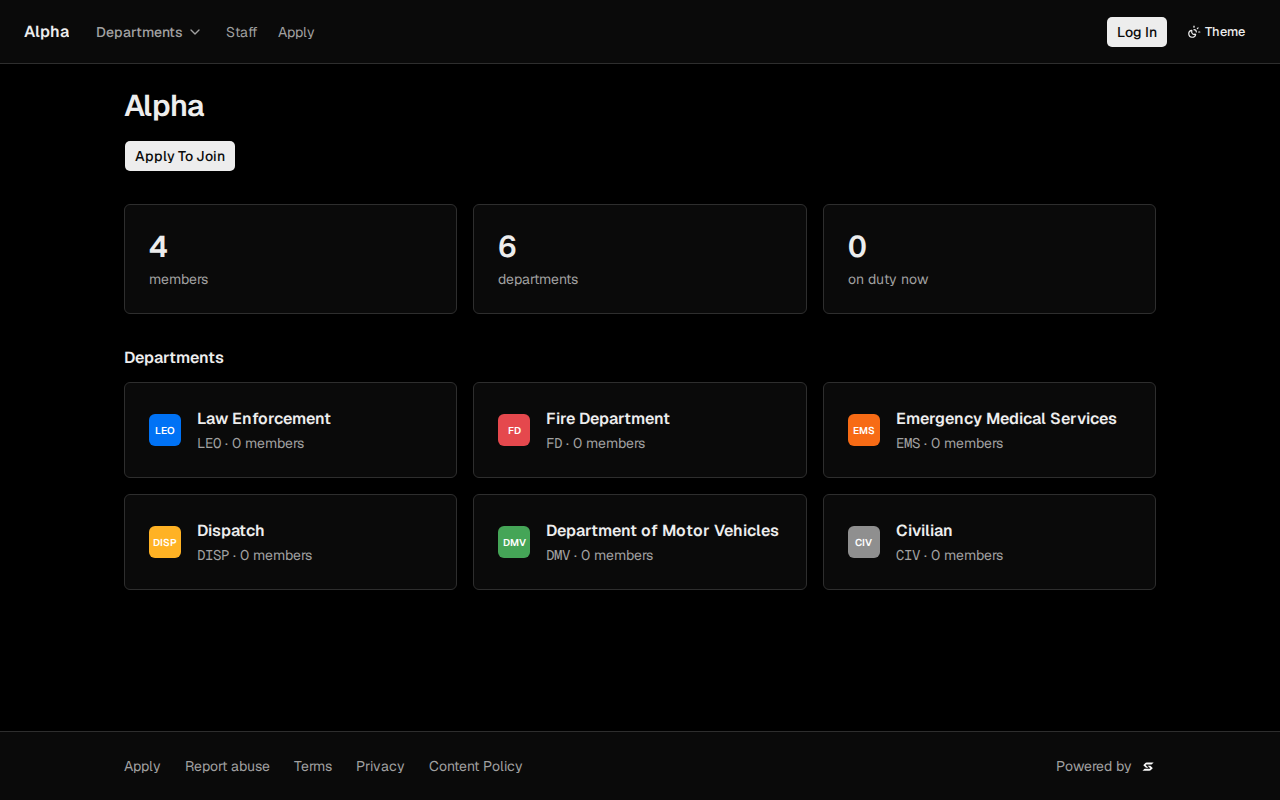This screenshot has width=1280, height=800.
Task: Click the Log In button
Action: (x=1137, y=32)
